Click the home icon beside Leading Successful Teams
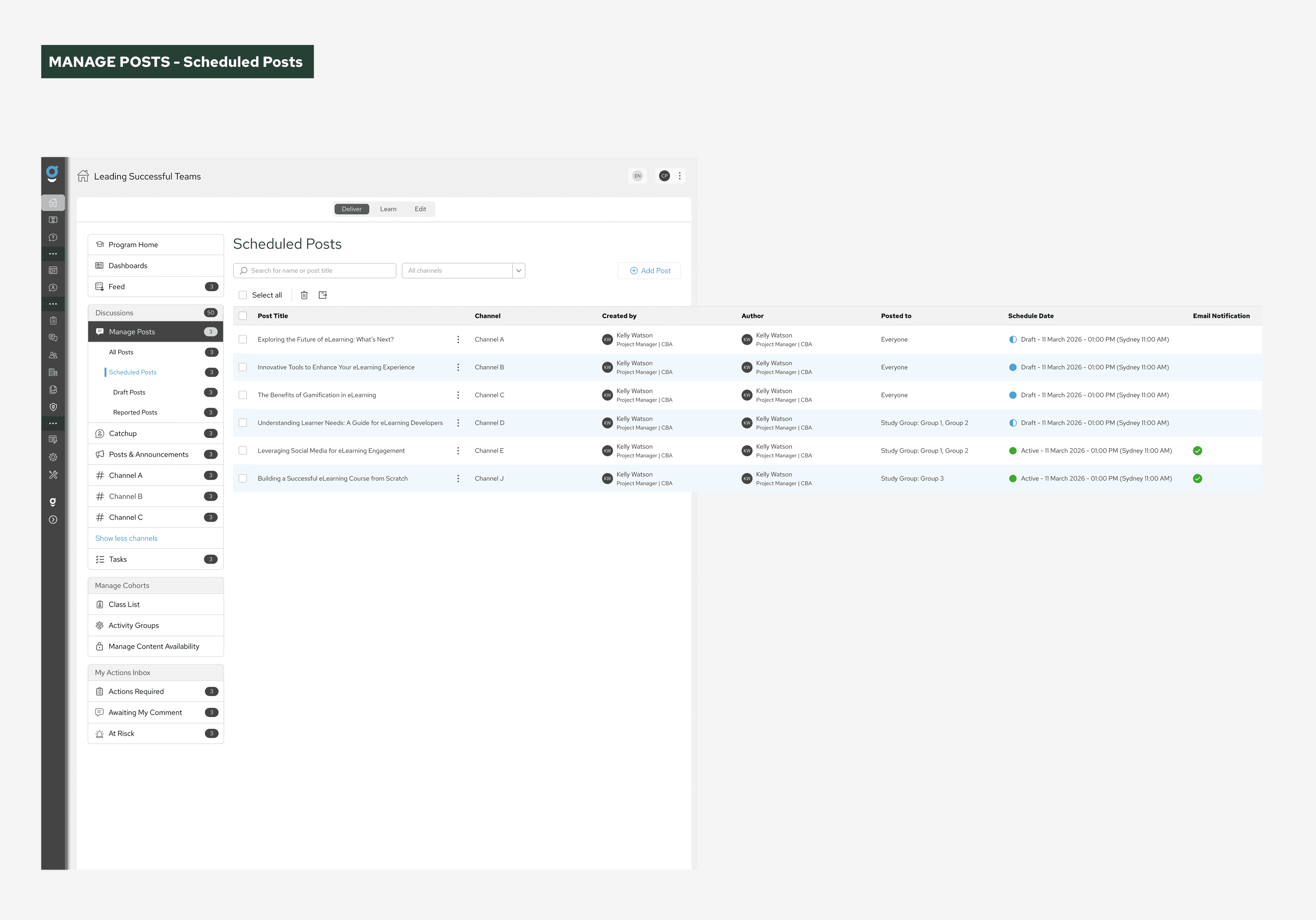This screenshot has width=1316, height=920. pos(83,176)
